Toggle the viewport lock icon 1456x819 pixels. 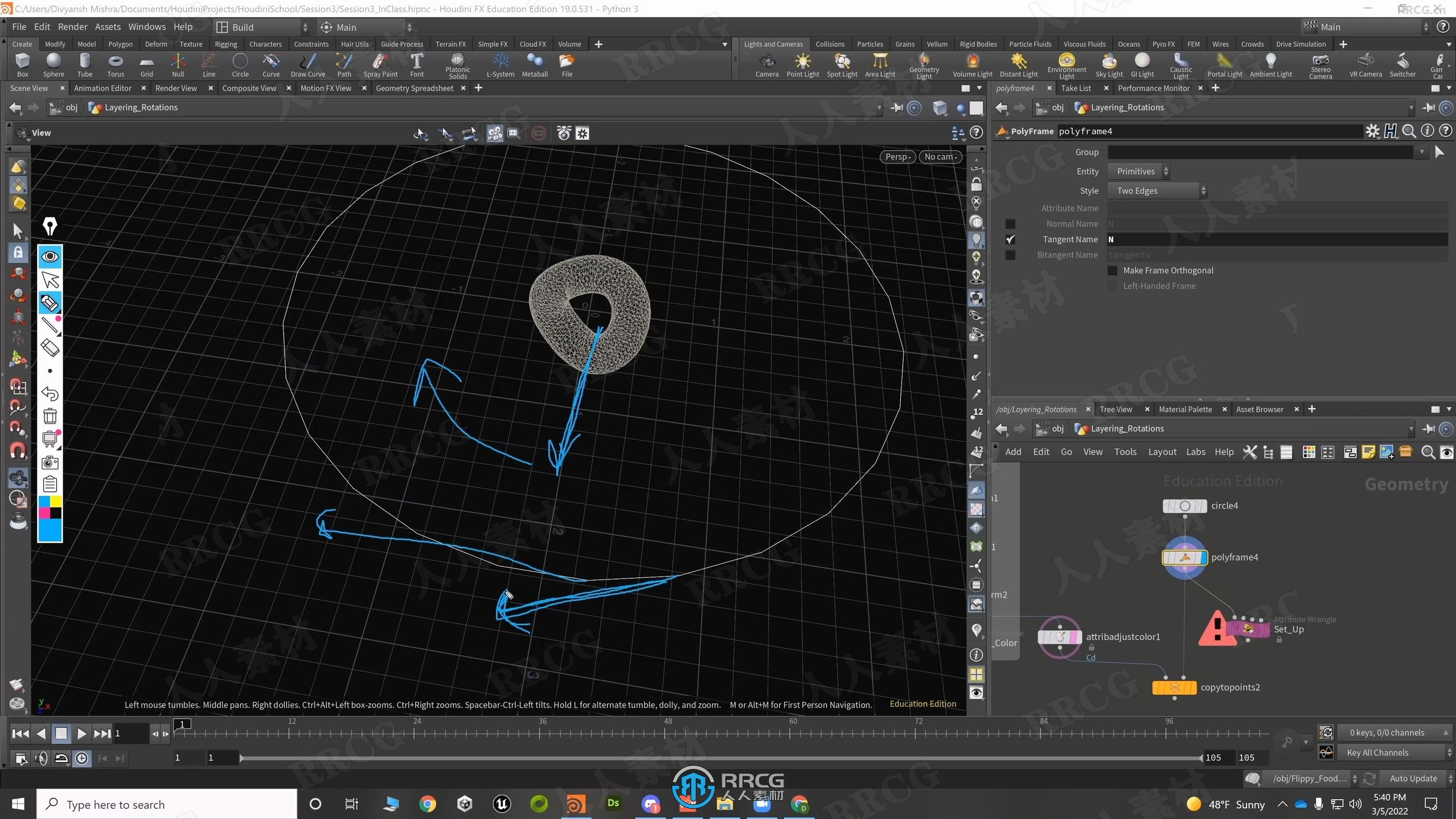click(976, 184)
